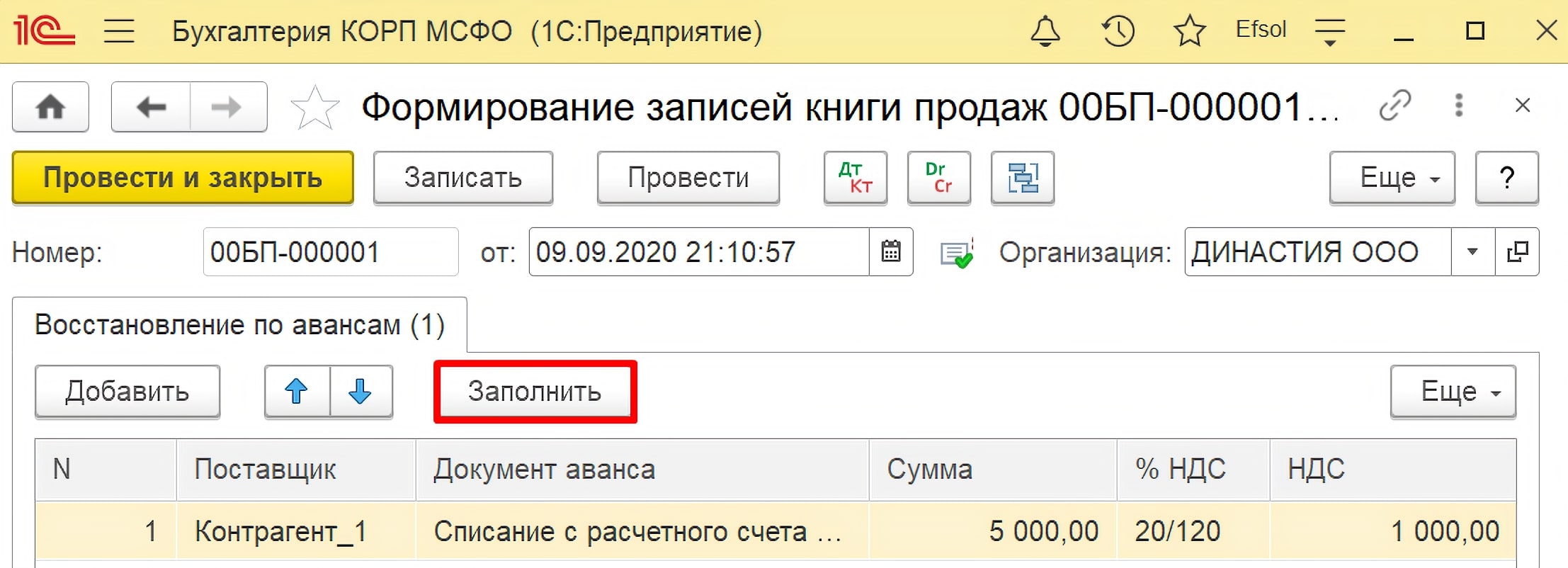Open notifications bell icon
Image resolution: width=1568 pixels, height=568 pixels.
1045,31
